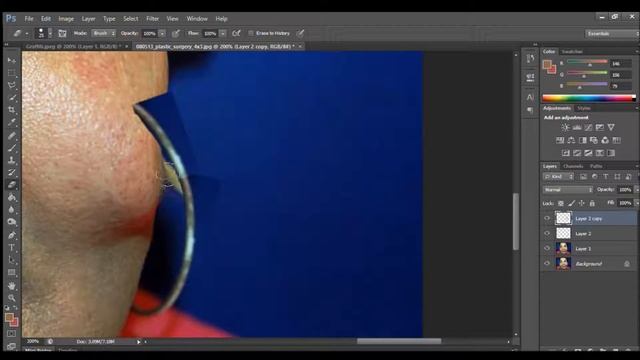Select the Quick Selection tool

click(x=12, y=98)
